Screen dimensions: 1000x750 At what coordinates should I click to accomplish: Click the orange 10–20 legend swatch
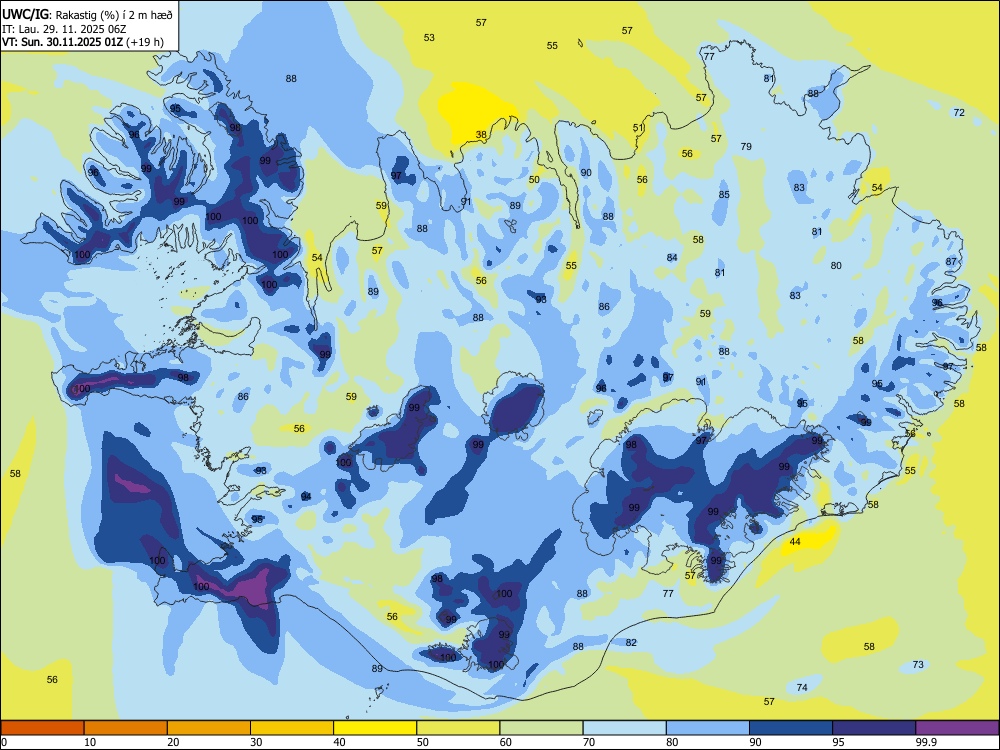click(x=126, y=728)
